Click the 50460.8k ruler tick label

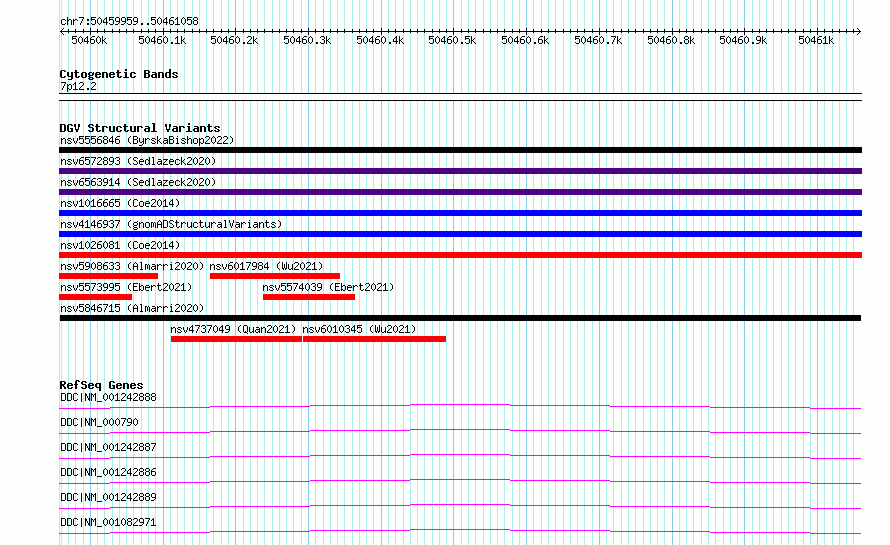[x=671, y=40]
